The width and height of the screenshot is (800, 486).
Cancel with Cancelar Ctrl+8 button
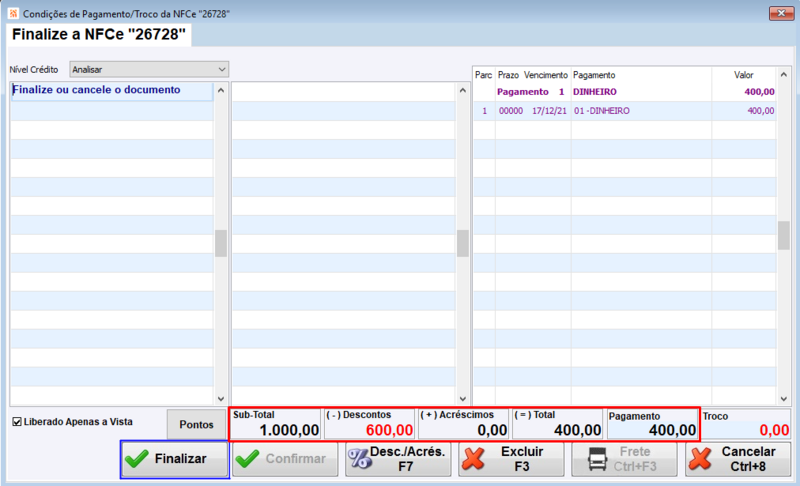pos(738,459)
